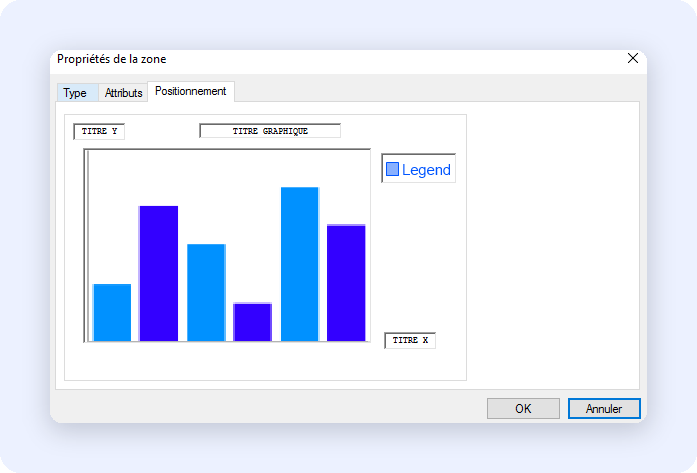Click the shortest light blue bar

(x=112, y=313)
